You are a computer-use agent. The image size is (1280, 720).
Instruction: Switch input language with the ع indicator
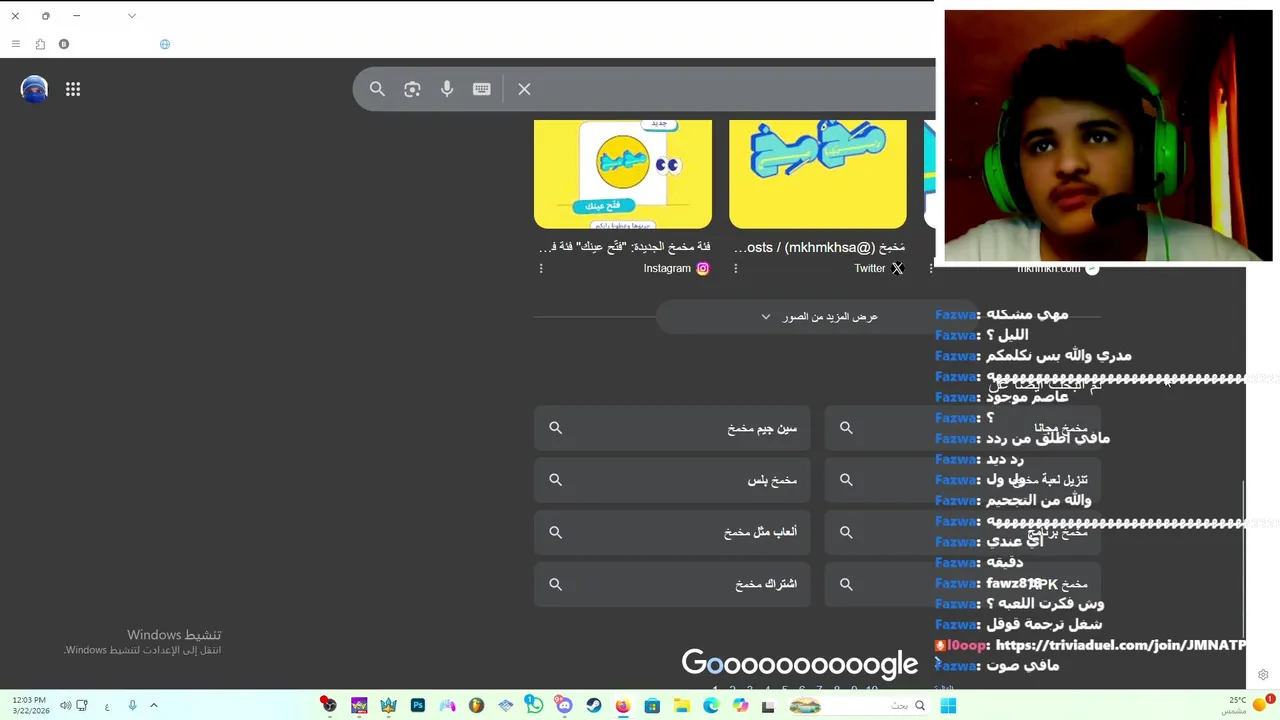(107, 706)
